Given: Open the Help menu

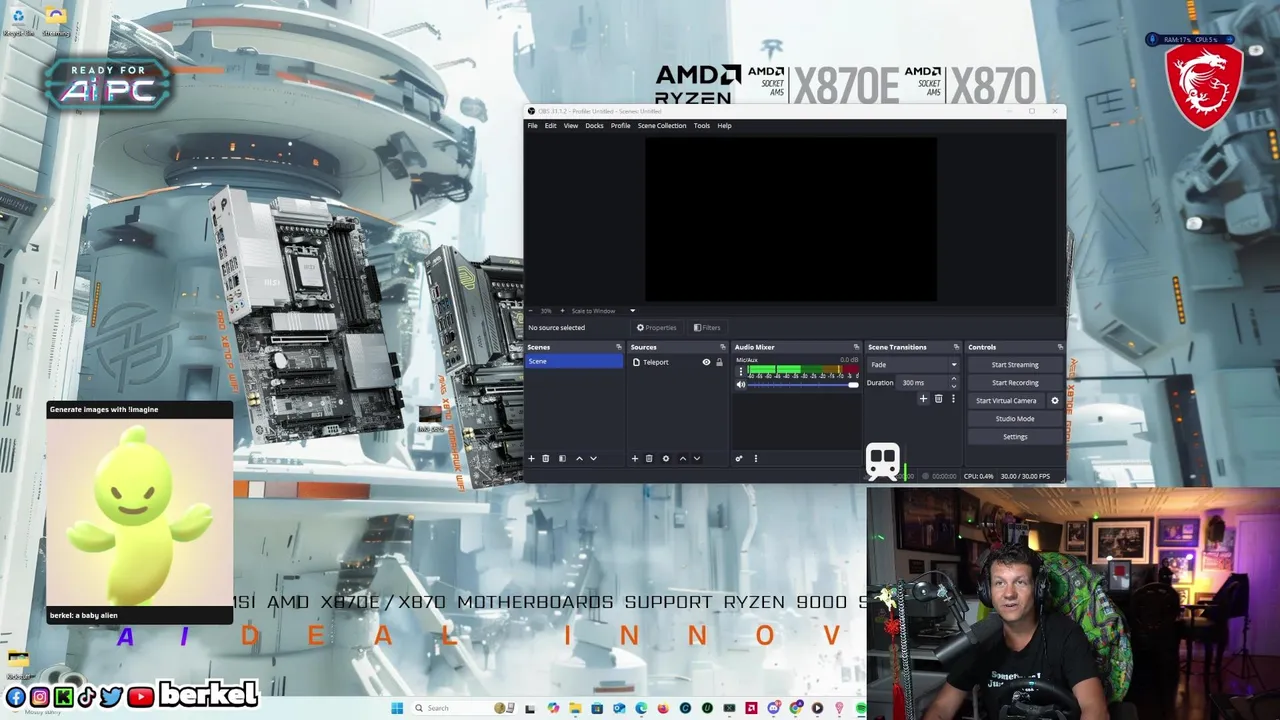Looking at the screenshot, I should click(x=724, y=126).
